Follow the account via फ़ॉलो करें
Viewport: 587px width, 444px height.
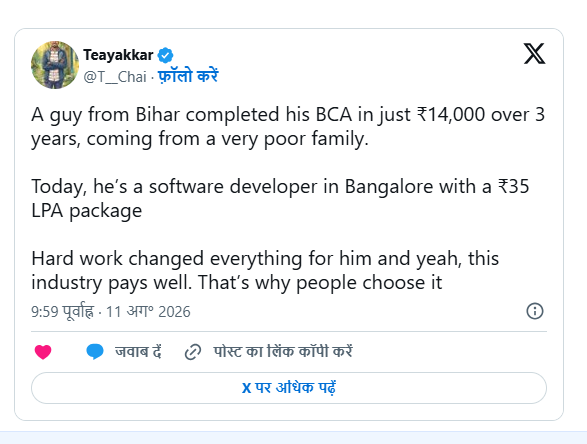pos(188,76)
